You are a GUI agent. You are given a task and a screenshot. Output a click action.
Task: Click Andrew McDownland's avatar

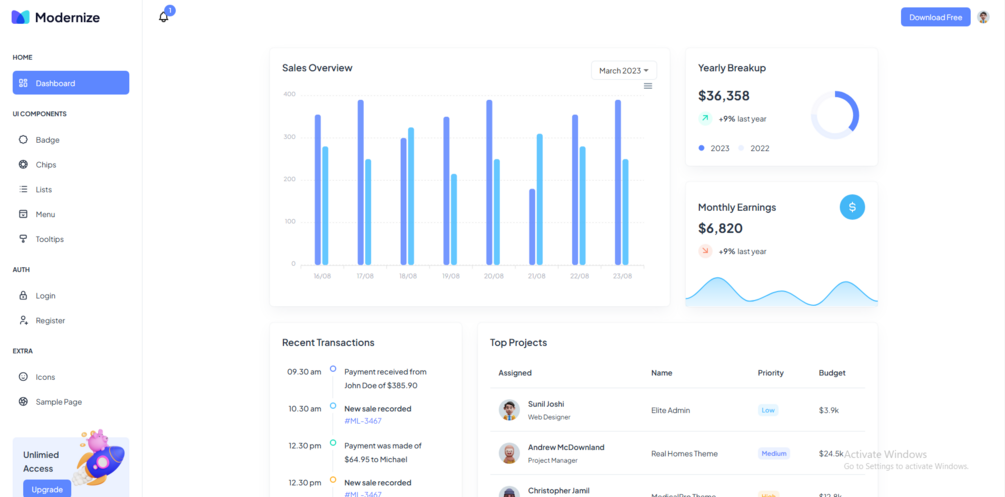point(509,453)
